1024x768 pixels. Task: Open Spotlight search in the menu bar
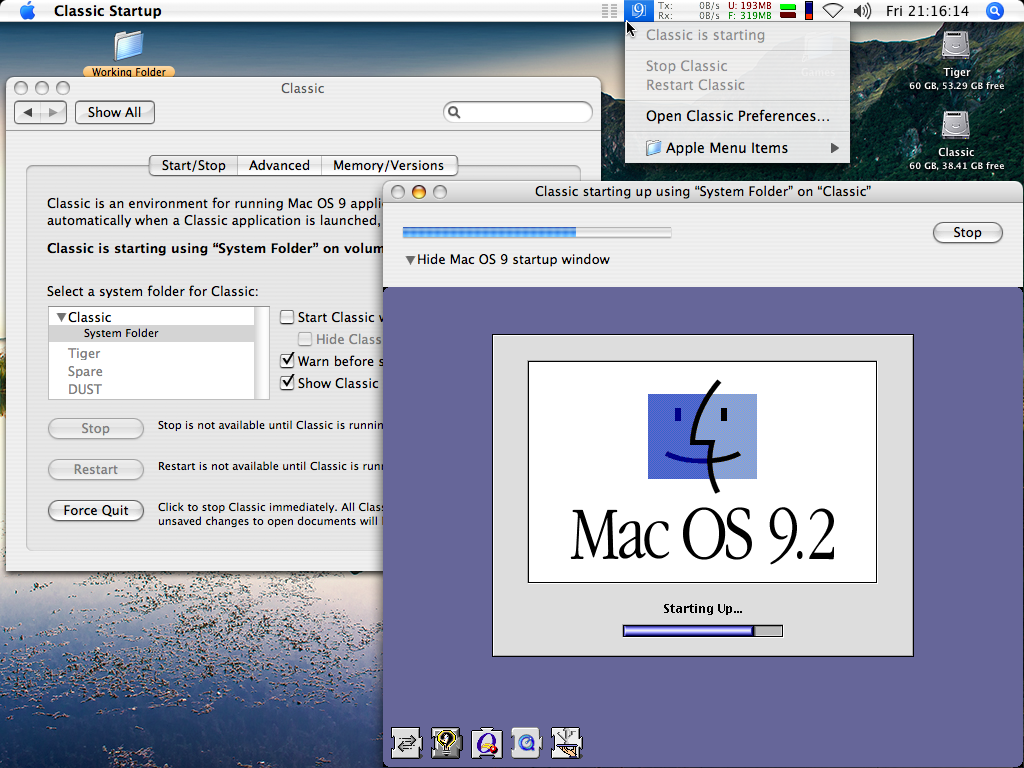tap(994, 10)
